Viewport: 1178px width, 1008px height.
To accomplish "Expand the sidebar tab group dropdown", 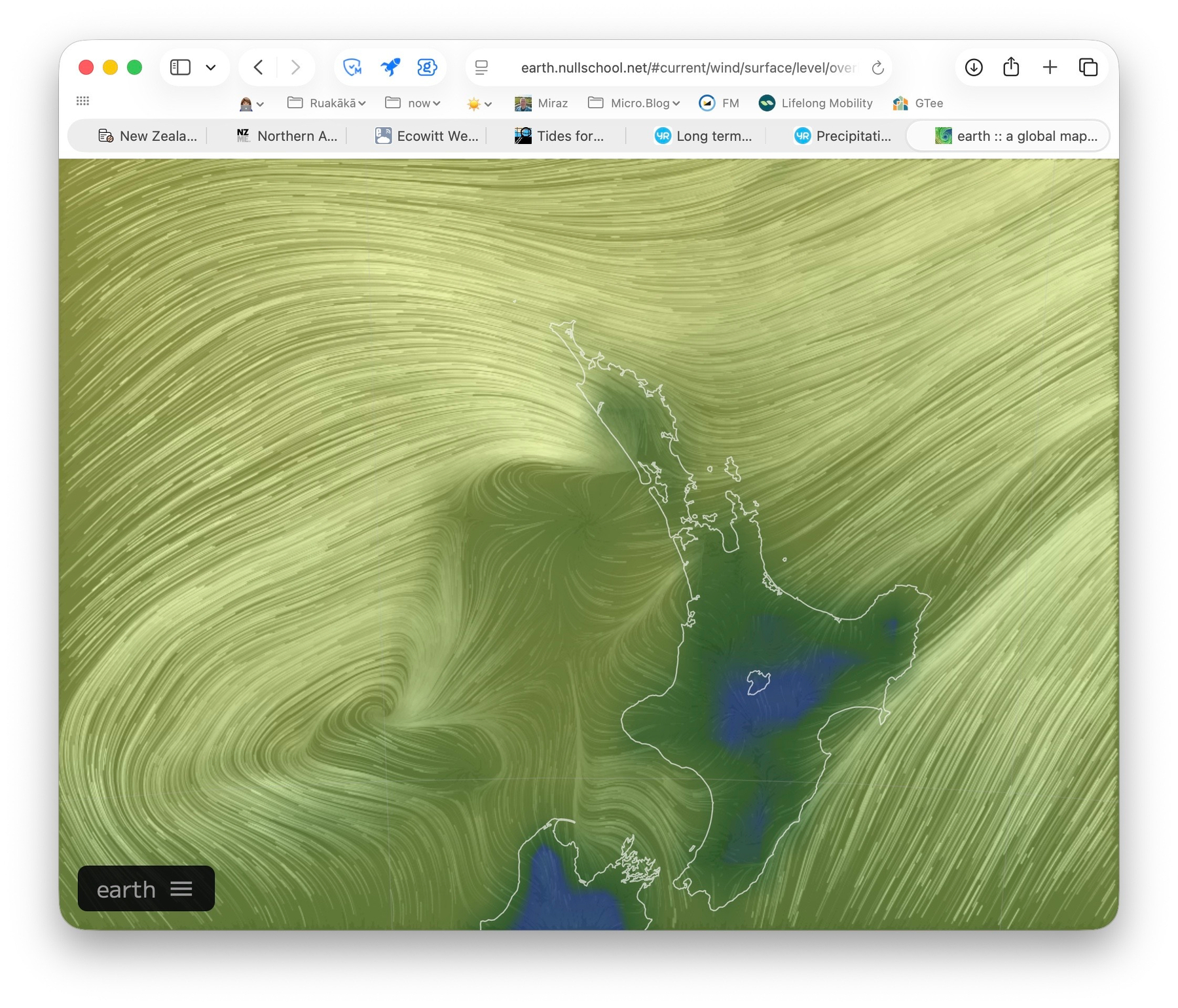I will (211, 67).
